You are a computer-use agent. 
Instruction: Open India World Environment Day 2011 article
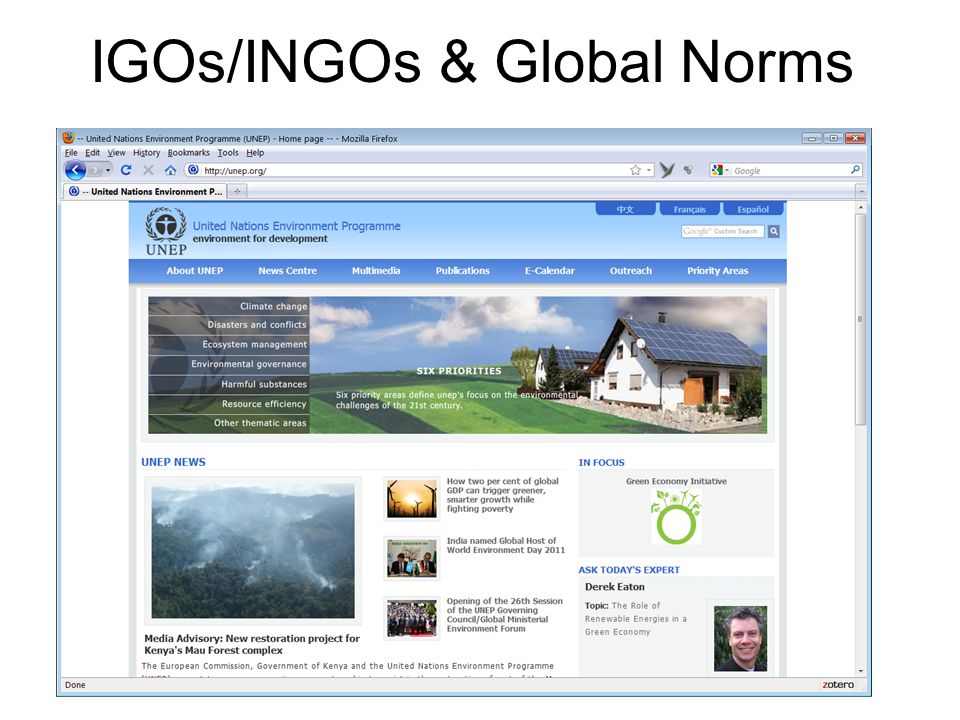(506, 546)
